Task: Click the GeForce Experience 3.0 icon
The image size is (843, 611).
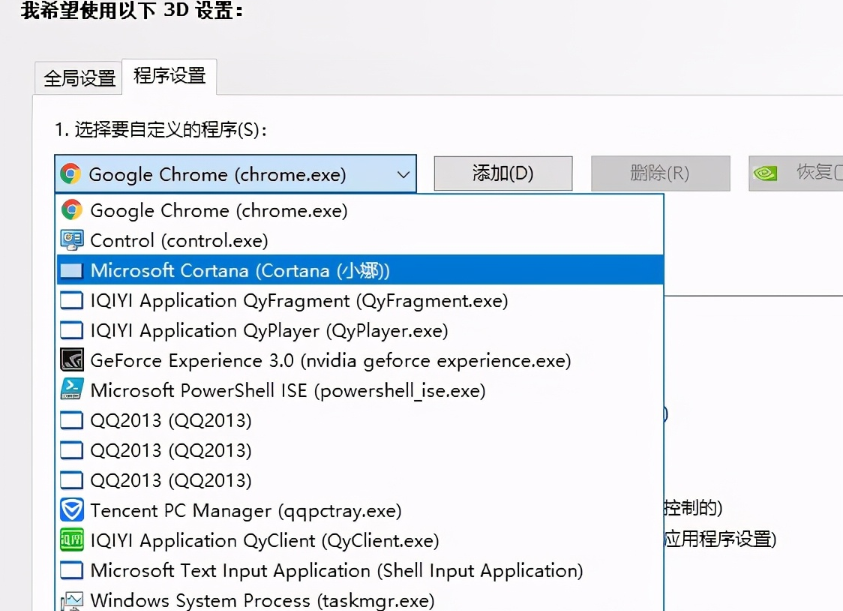Action: [x=72, y=360]
